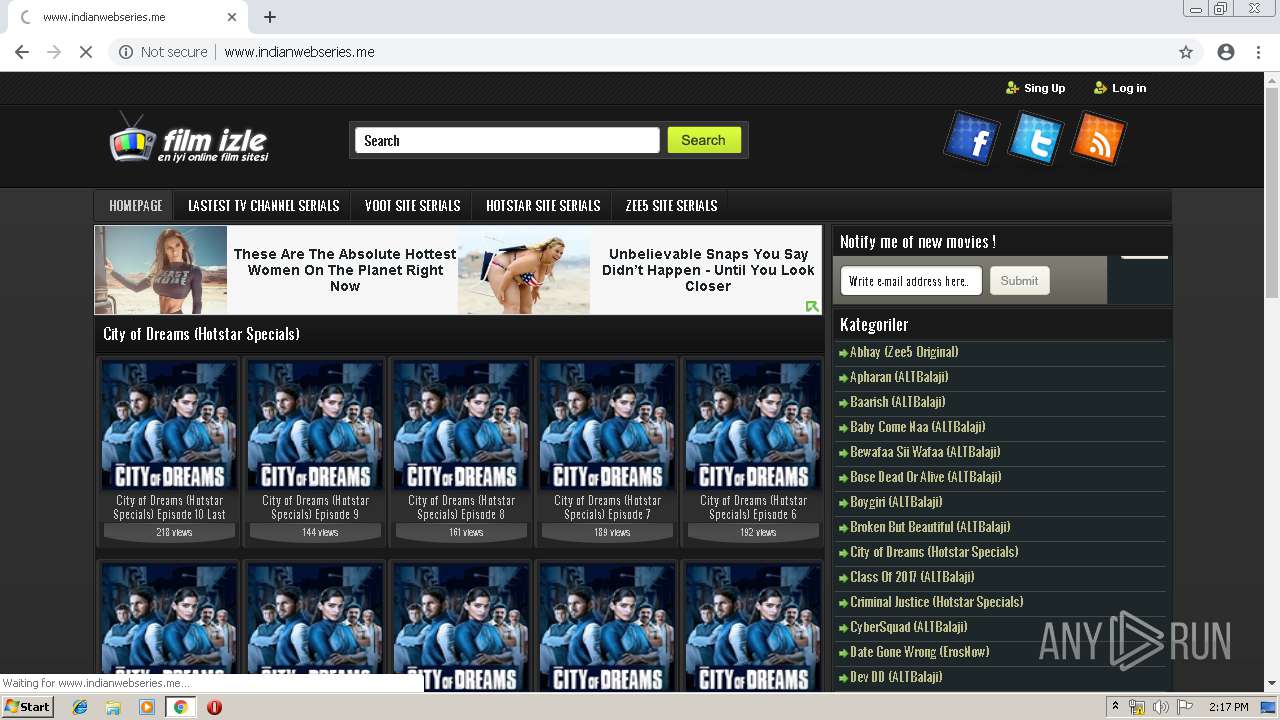
Task: Open the Chrome three-dot menu
Action: tap(1258, 52)
